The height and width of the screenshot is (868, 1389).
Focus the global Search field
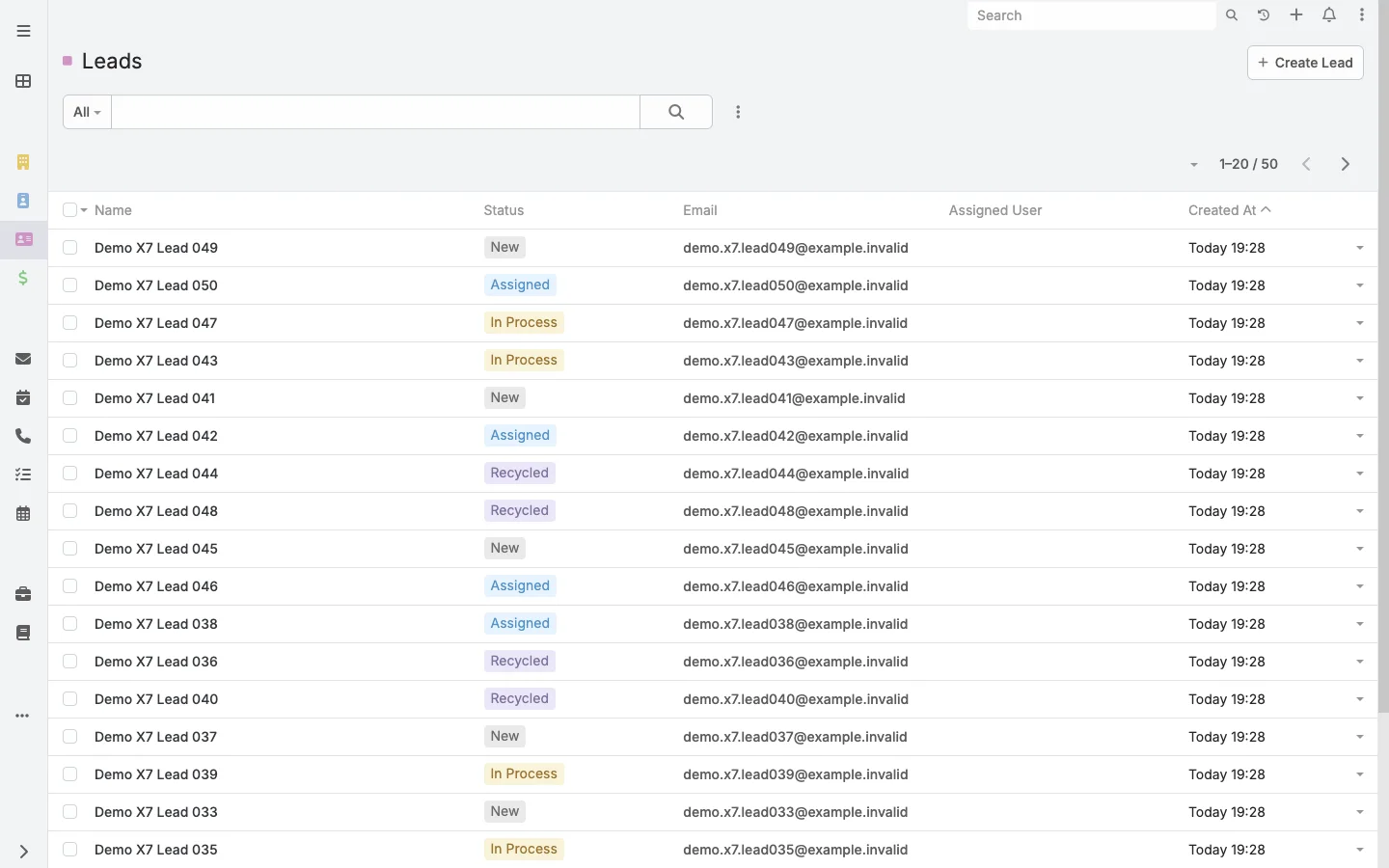[1091, 15]
